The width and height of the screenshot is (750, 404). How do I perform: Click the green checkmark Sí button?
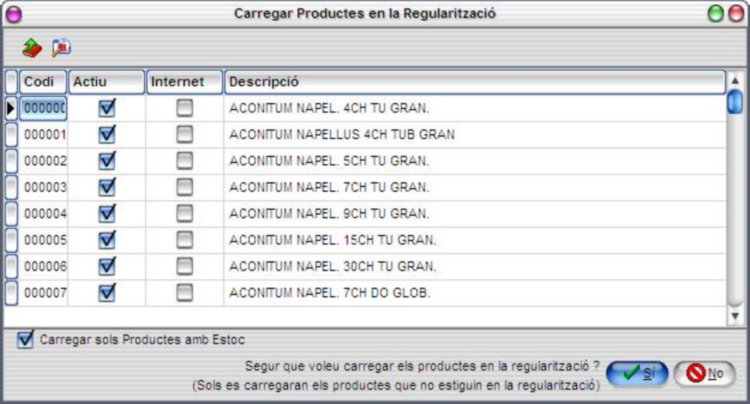[x=637, y=373]
